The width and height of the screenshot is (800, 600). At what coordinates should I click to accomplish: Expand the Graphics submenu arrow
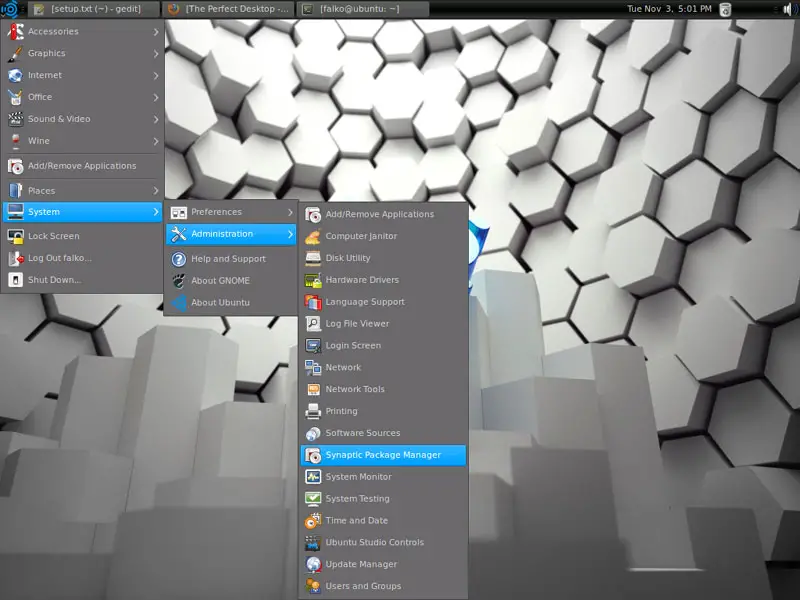click(156, 54)
